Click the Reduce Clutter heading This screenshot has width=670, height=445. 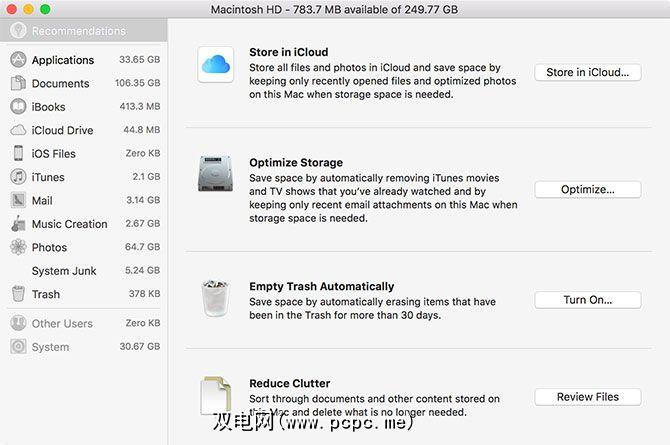pos(290,383)
